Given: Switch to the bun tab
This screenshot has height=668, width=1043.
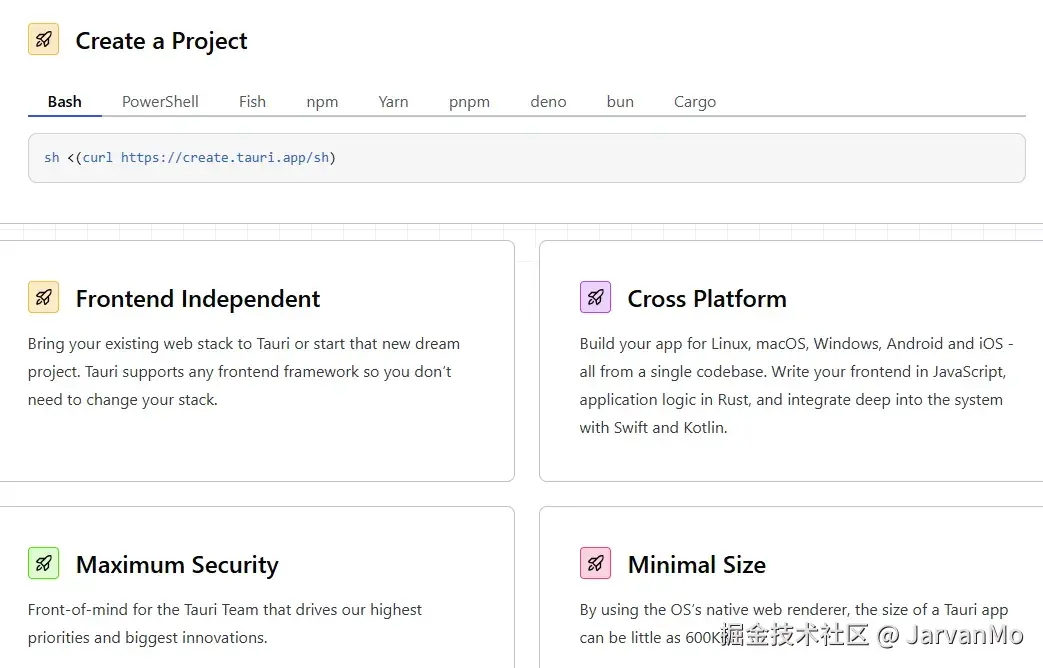Looking at the screenshot, I should pos(620,101).
